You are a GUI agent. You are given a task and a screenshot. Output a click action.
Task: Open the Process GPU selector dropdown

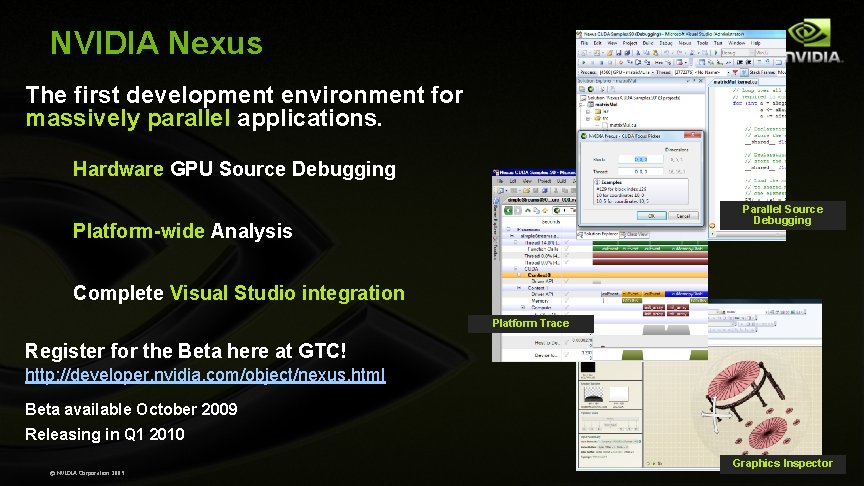(625, 73)
